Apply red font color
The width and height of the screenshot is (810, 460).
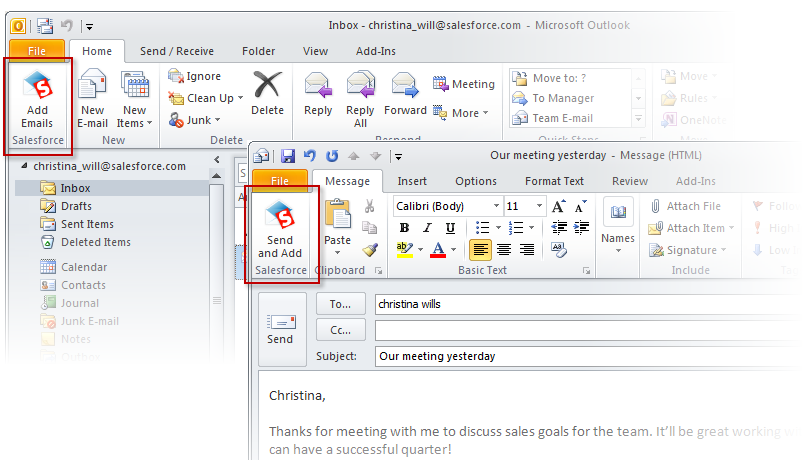438,250
